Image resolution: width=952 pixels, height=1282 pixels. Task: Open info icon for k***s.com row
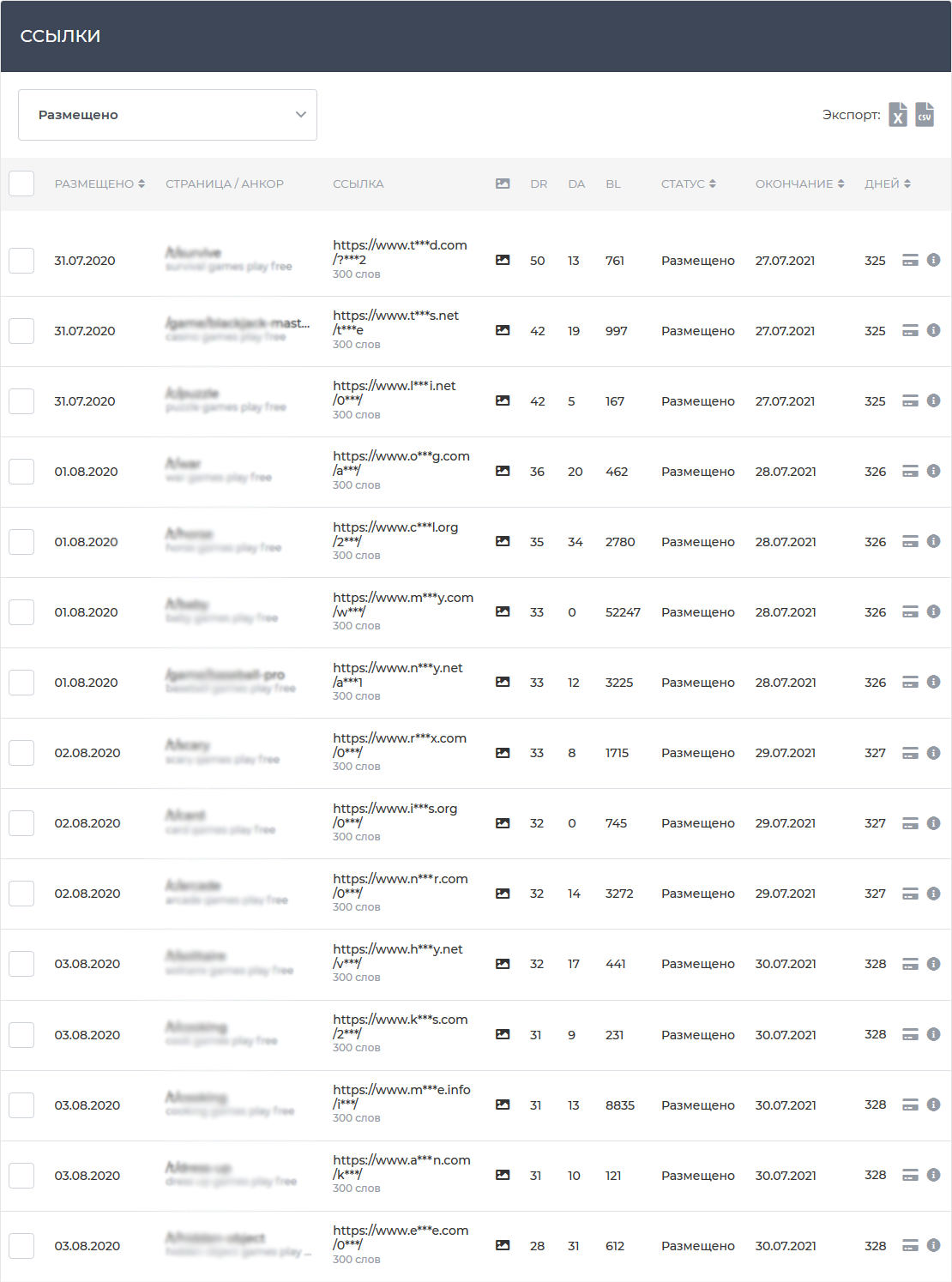tap(934, 1035)
